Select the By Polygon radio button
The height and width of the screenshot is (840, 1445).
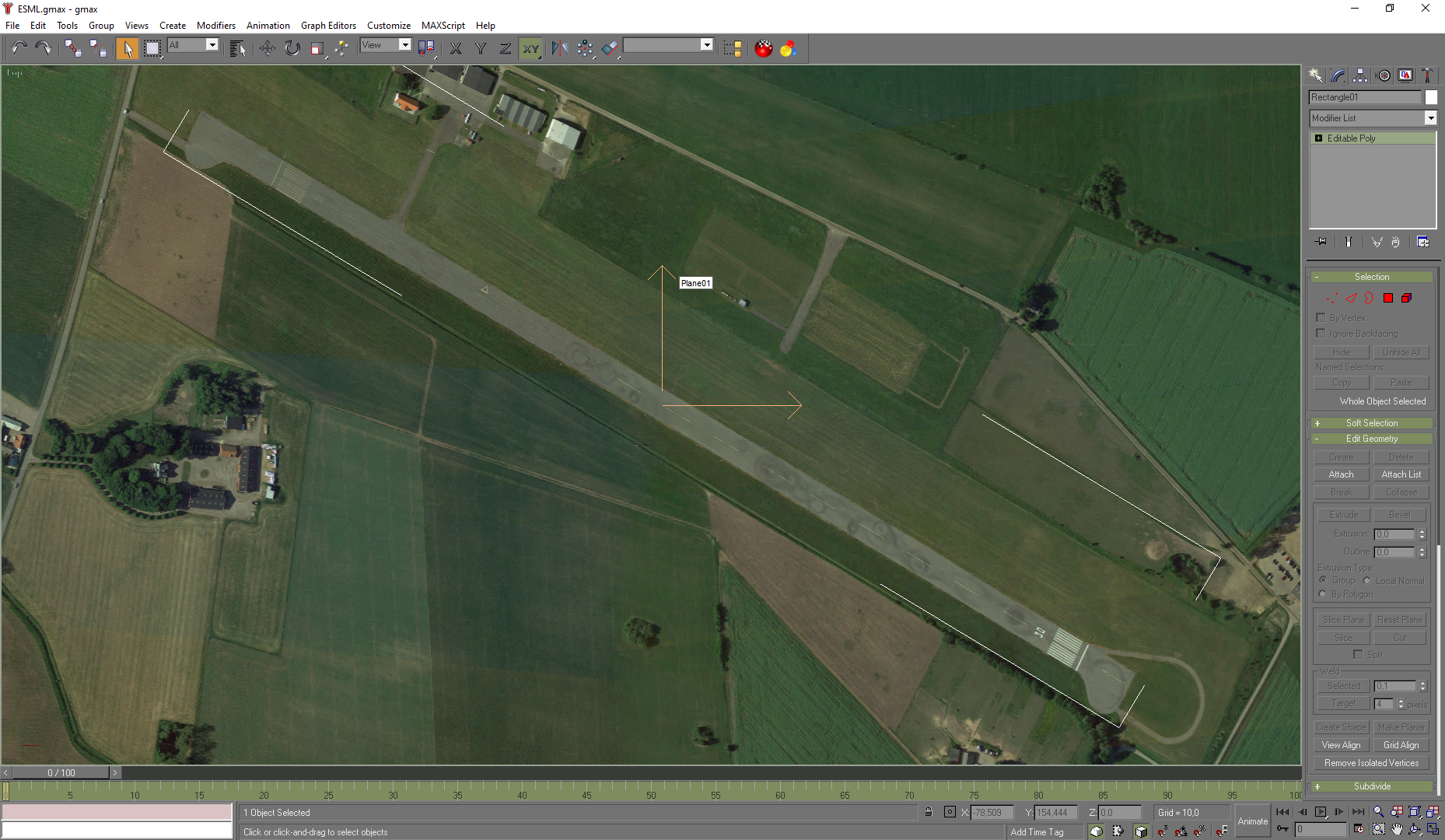coord(1323,593)
